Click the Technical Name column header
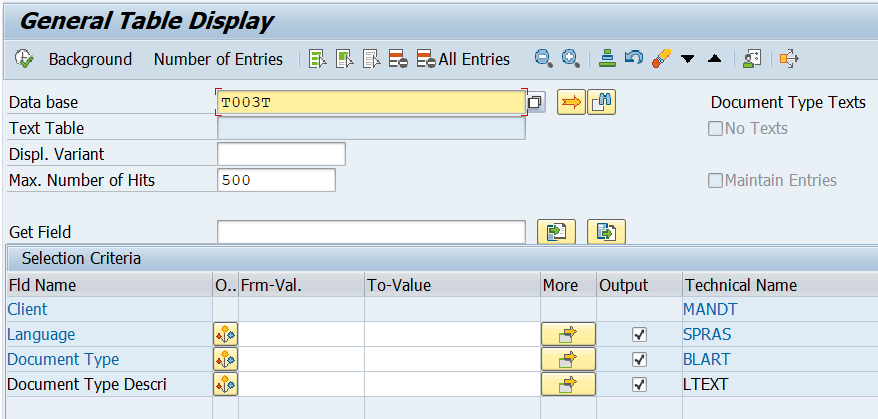Viewport: 878px width, 419px height. 780,285
